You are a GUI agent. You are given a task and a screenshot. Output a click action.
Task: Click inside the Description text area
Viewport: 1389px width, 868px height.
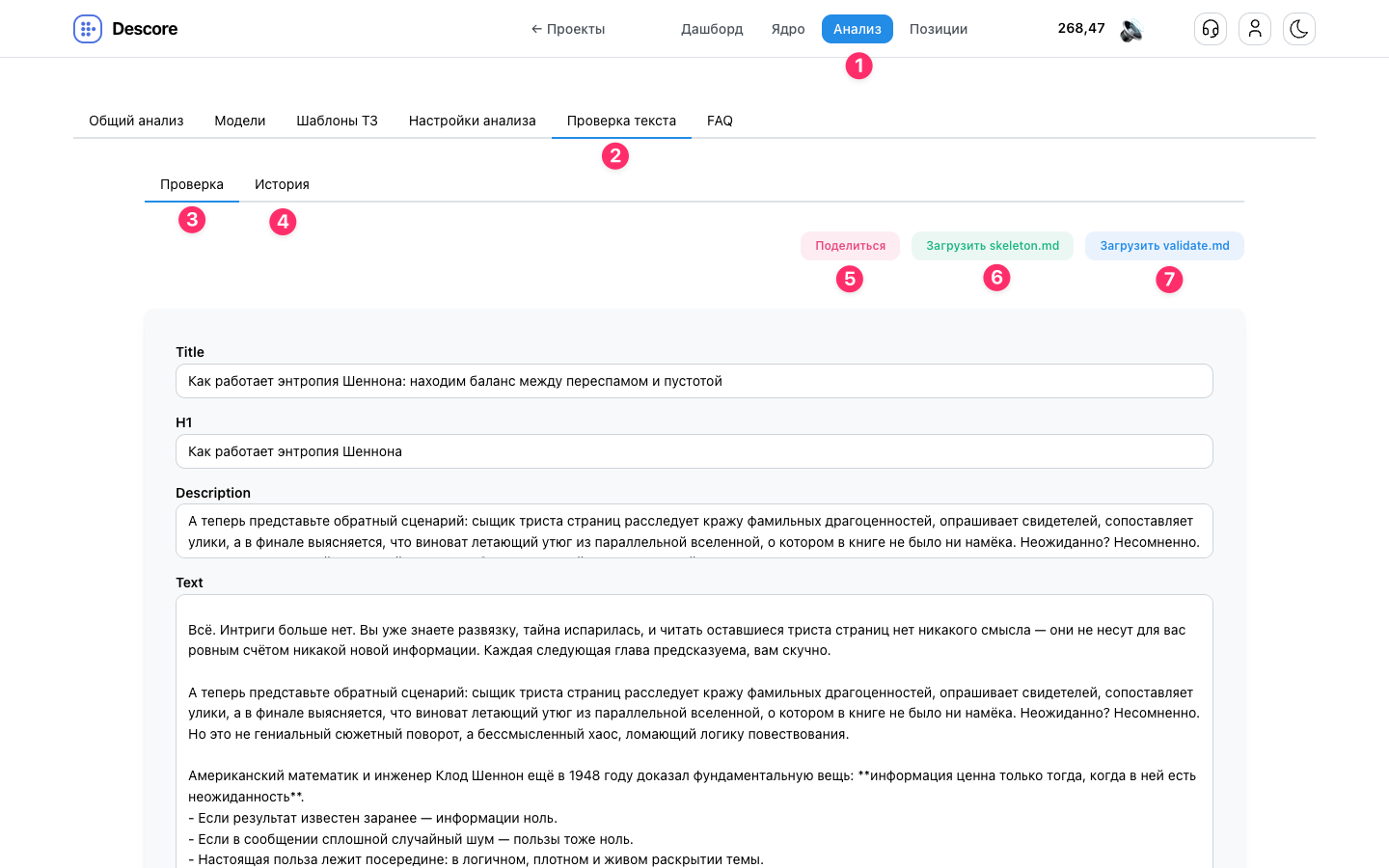[694, 531]
